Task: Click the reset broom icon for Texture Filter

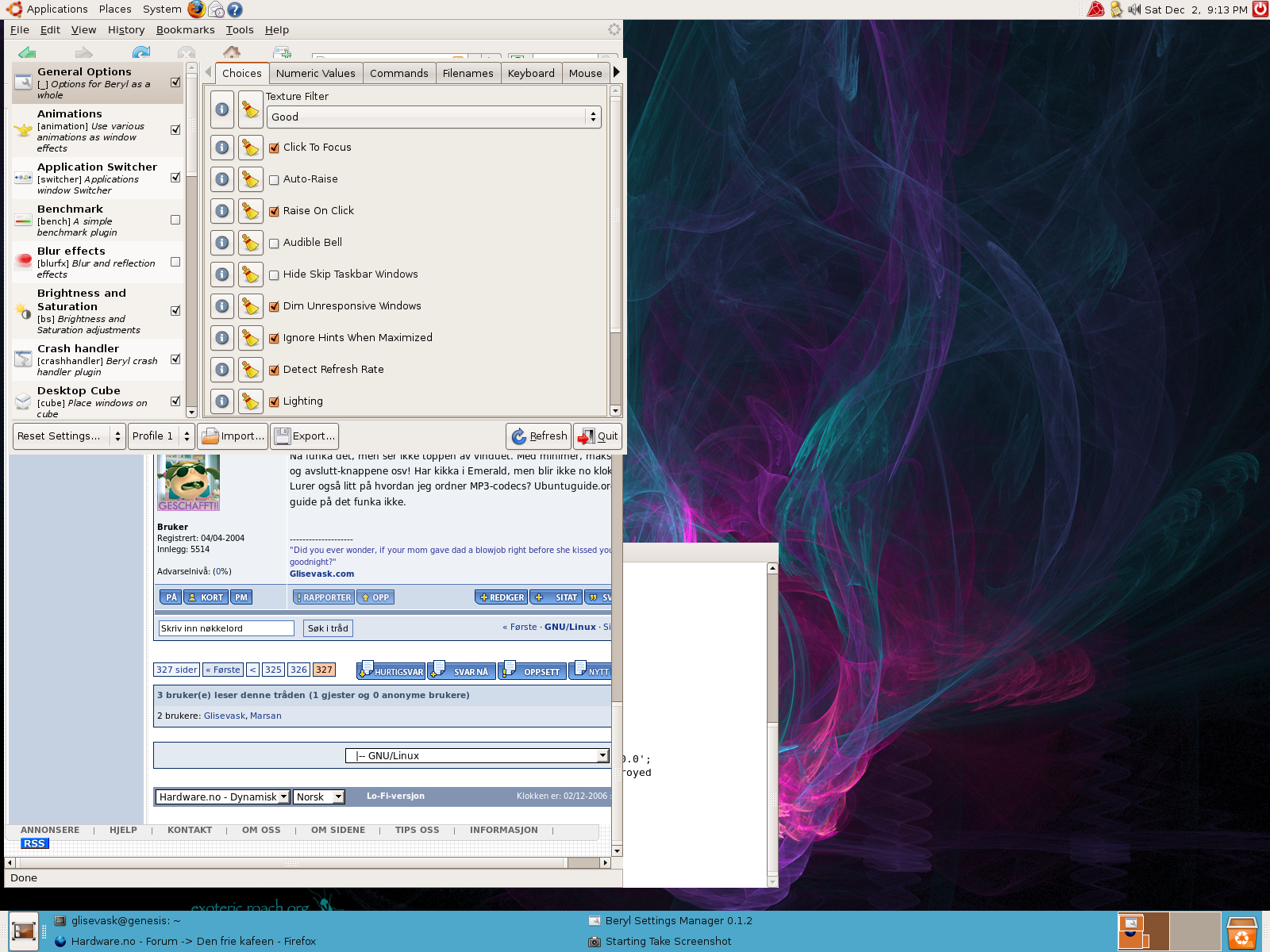Action: tap(251, 109)
